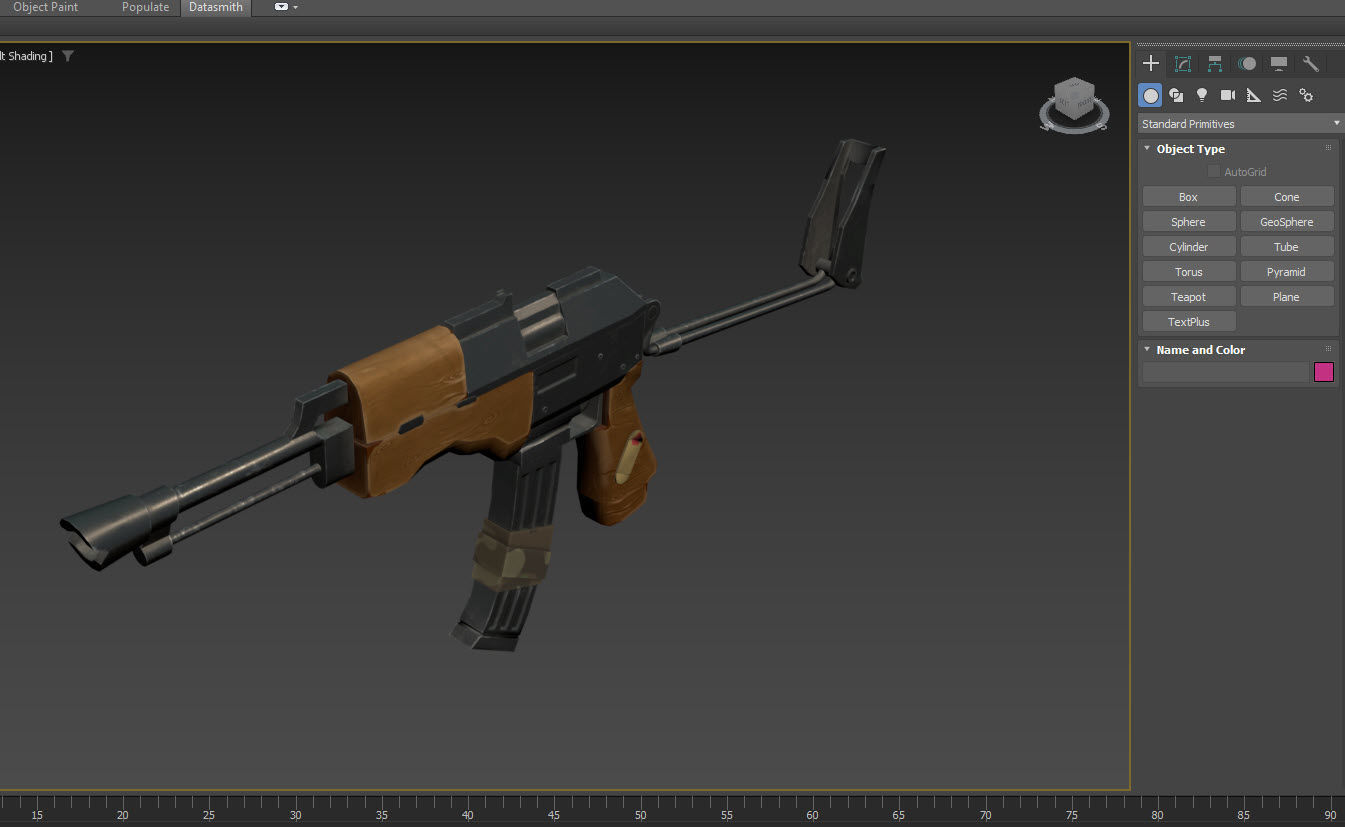Switch to the Object Paint tab
This screenshot has height=827, width=1345.
click(x=45, y=7)
